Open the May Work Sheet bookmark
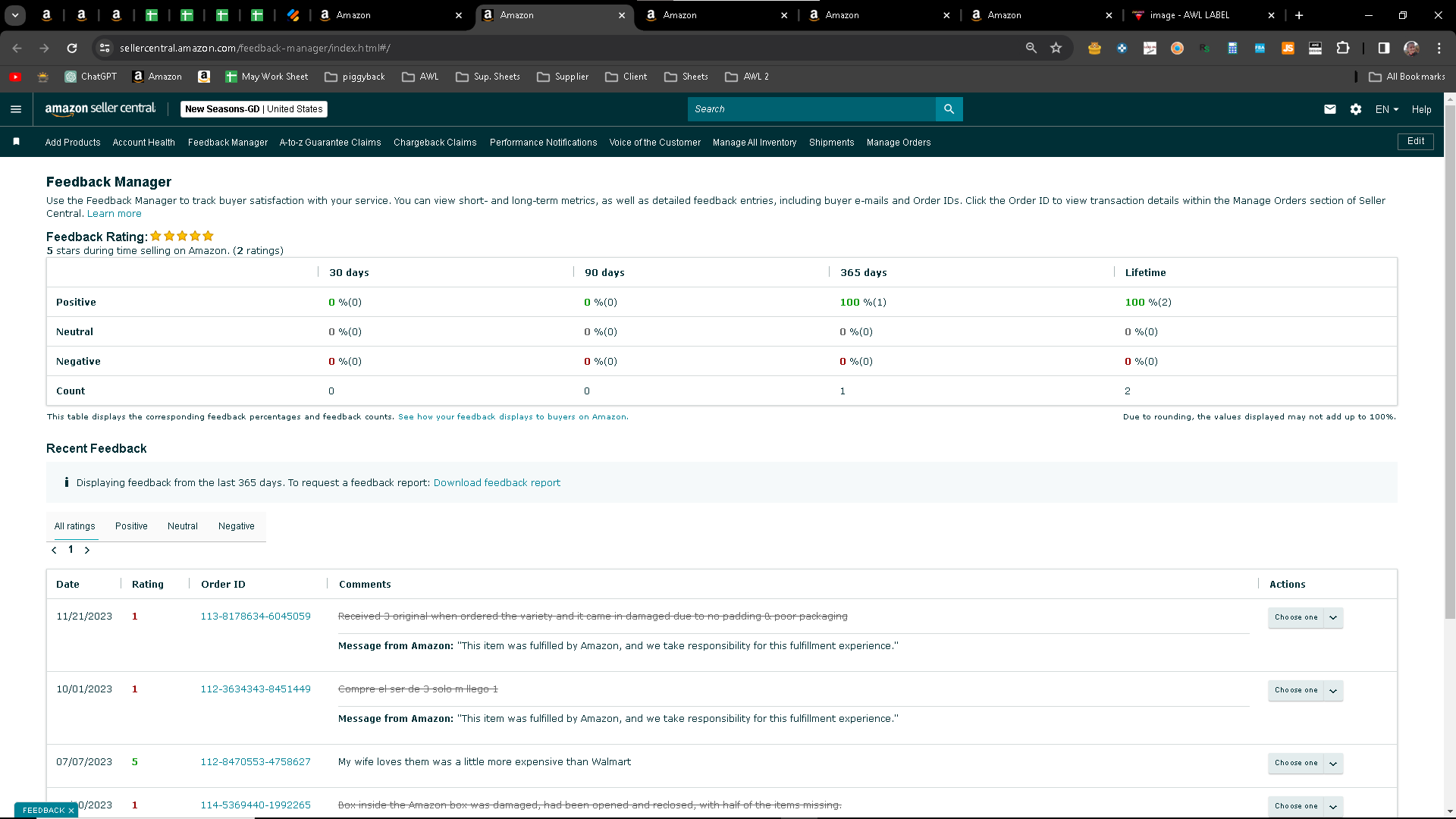The image size is (1456, 819). (267, 77)
